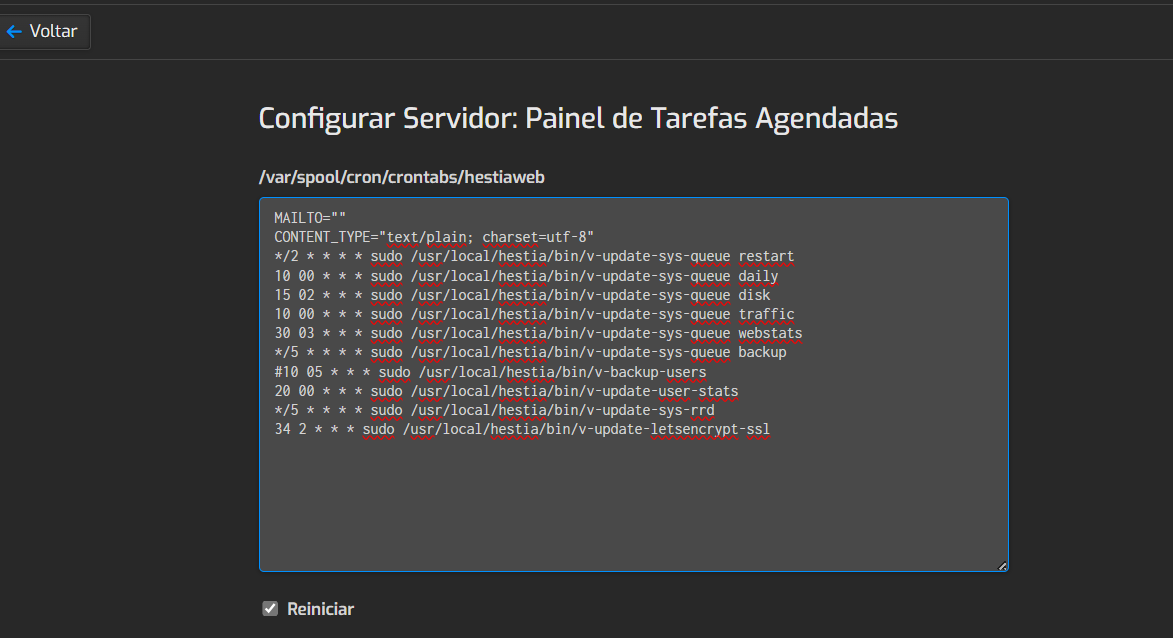Click the blue back arrow icon
This screenshot has height=638, width=1173.
coord(13,31)
